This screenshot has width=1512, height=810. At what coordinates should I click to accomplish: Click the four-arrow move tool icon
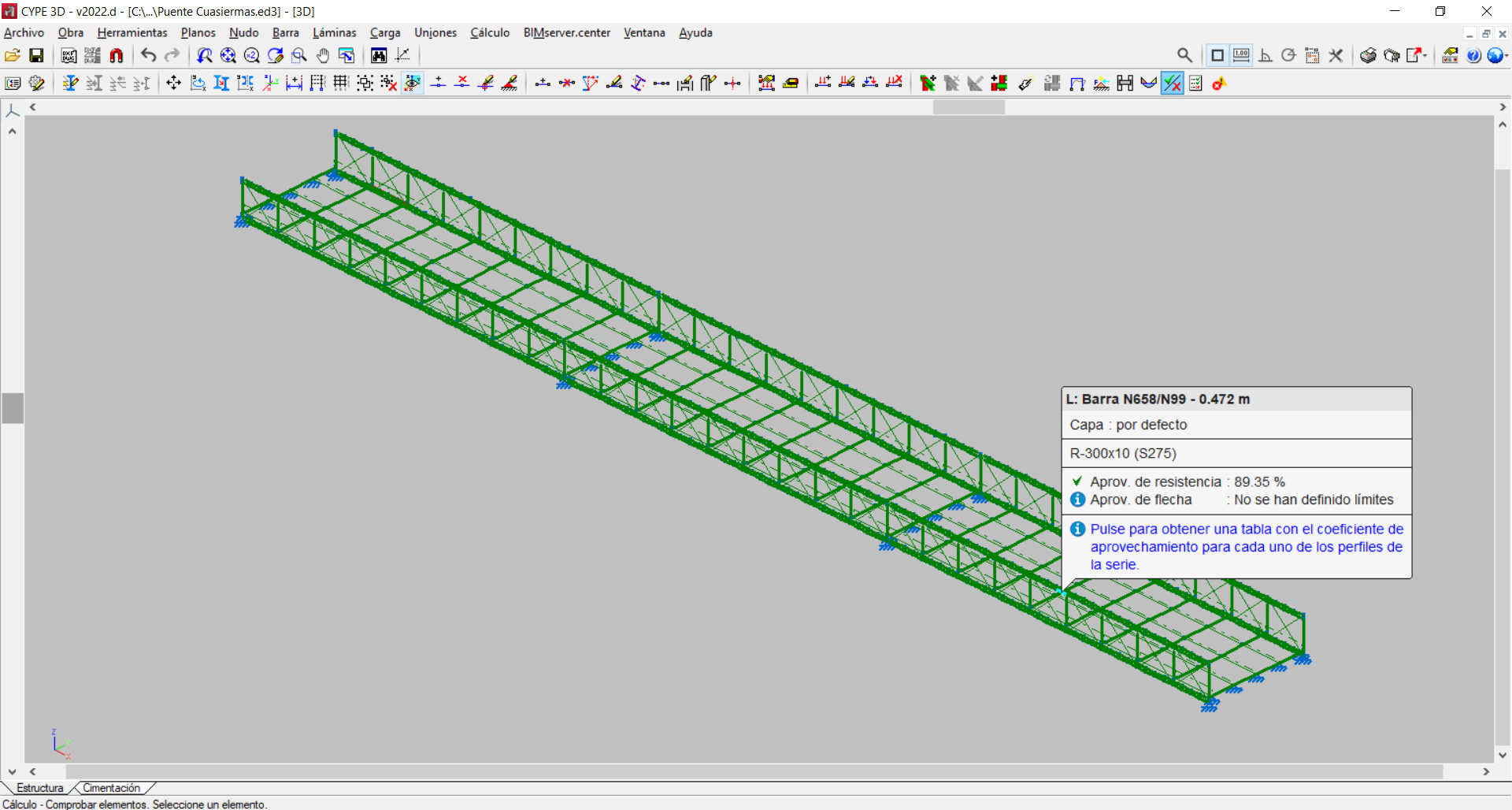(x=173, y=84)
